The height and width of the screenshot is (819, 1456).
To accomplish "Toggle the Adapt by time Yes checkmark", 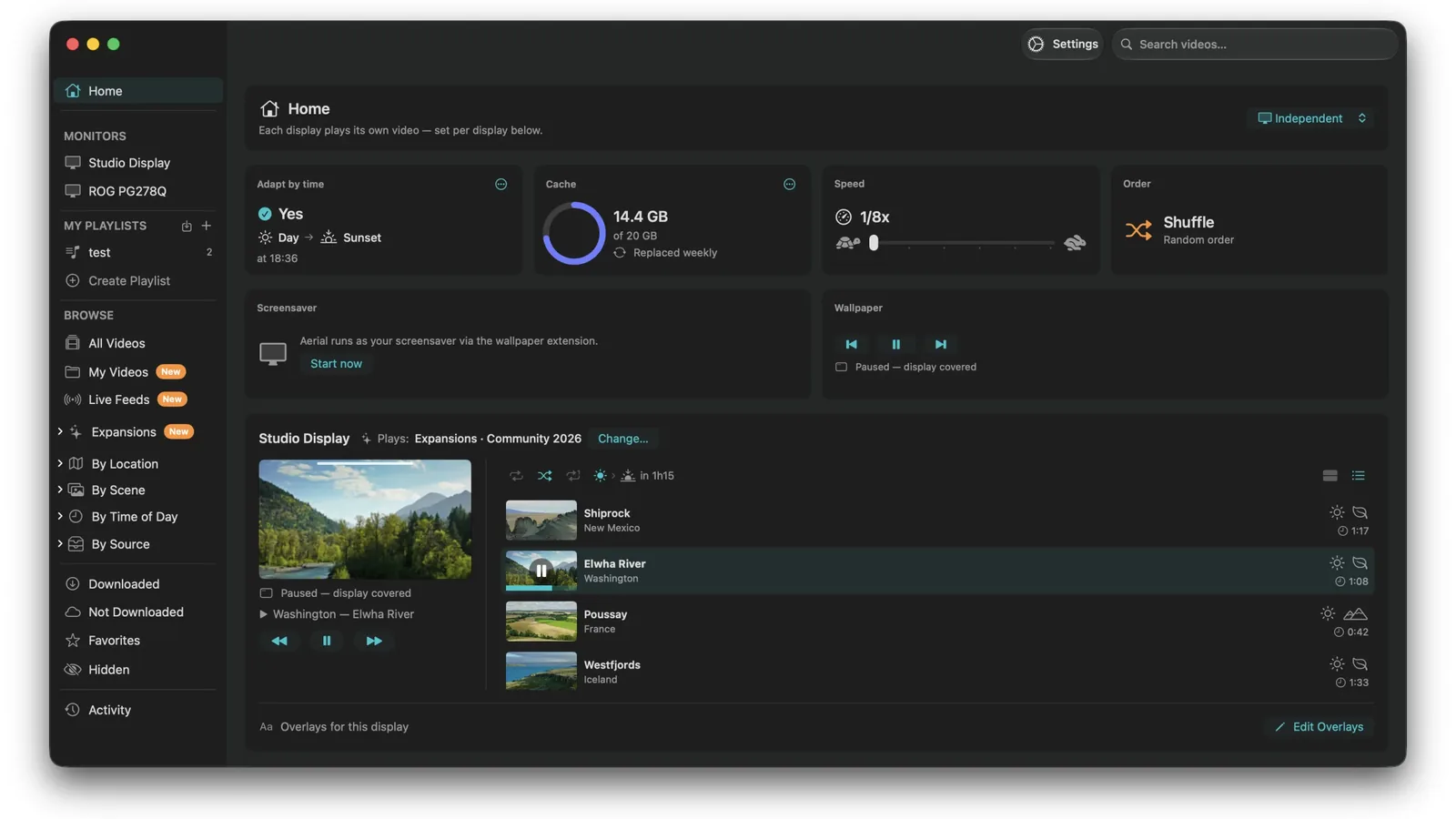I will click(265, 214).
